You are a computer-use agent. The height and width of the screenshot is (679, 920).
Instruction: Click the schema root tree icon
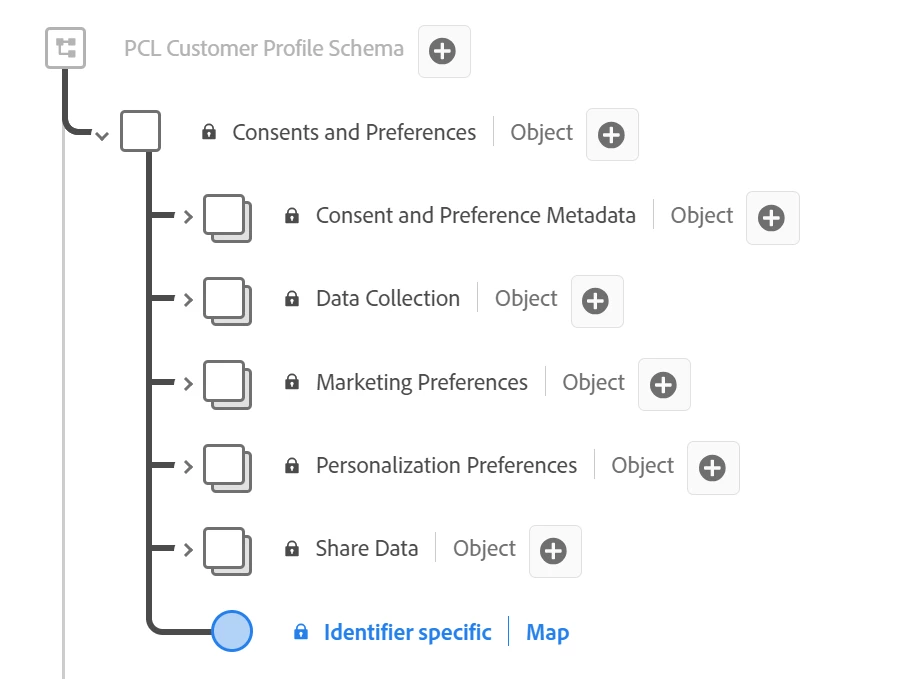(x=66, y=48)
